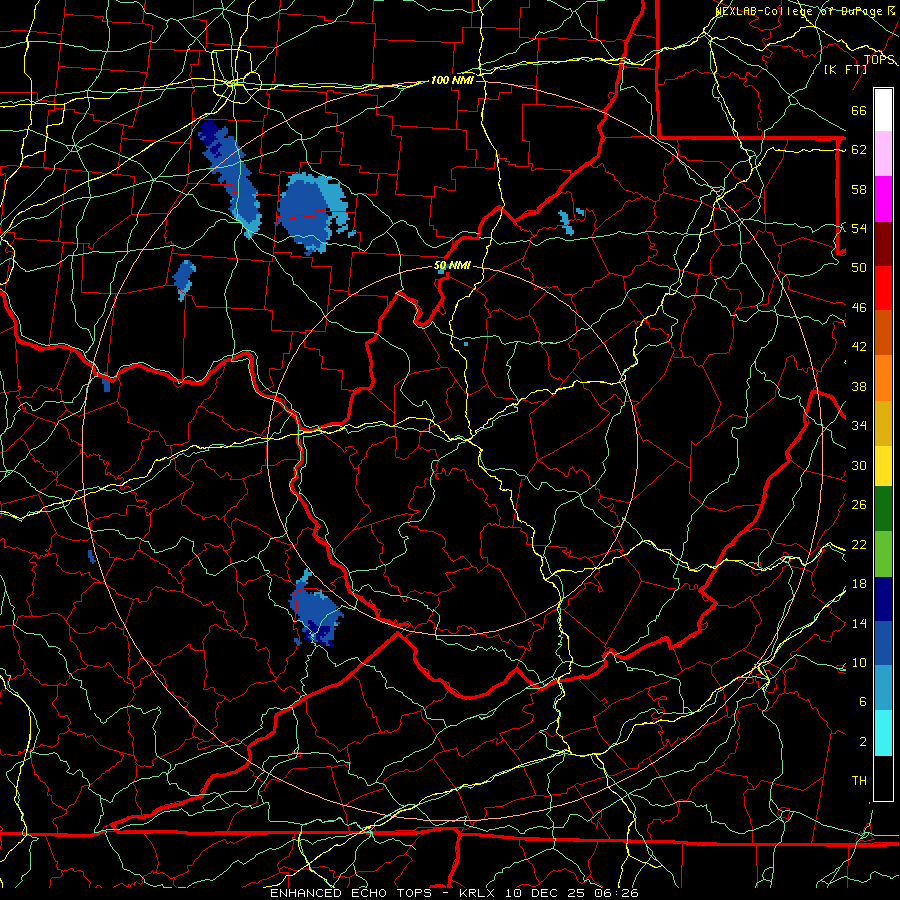This screenshot has height=900, width=900.
Task: Click the bright orange legend swatch
Action: click(883, 377)
